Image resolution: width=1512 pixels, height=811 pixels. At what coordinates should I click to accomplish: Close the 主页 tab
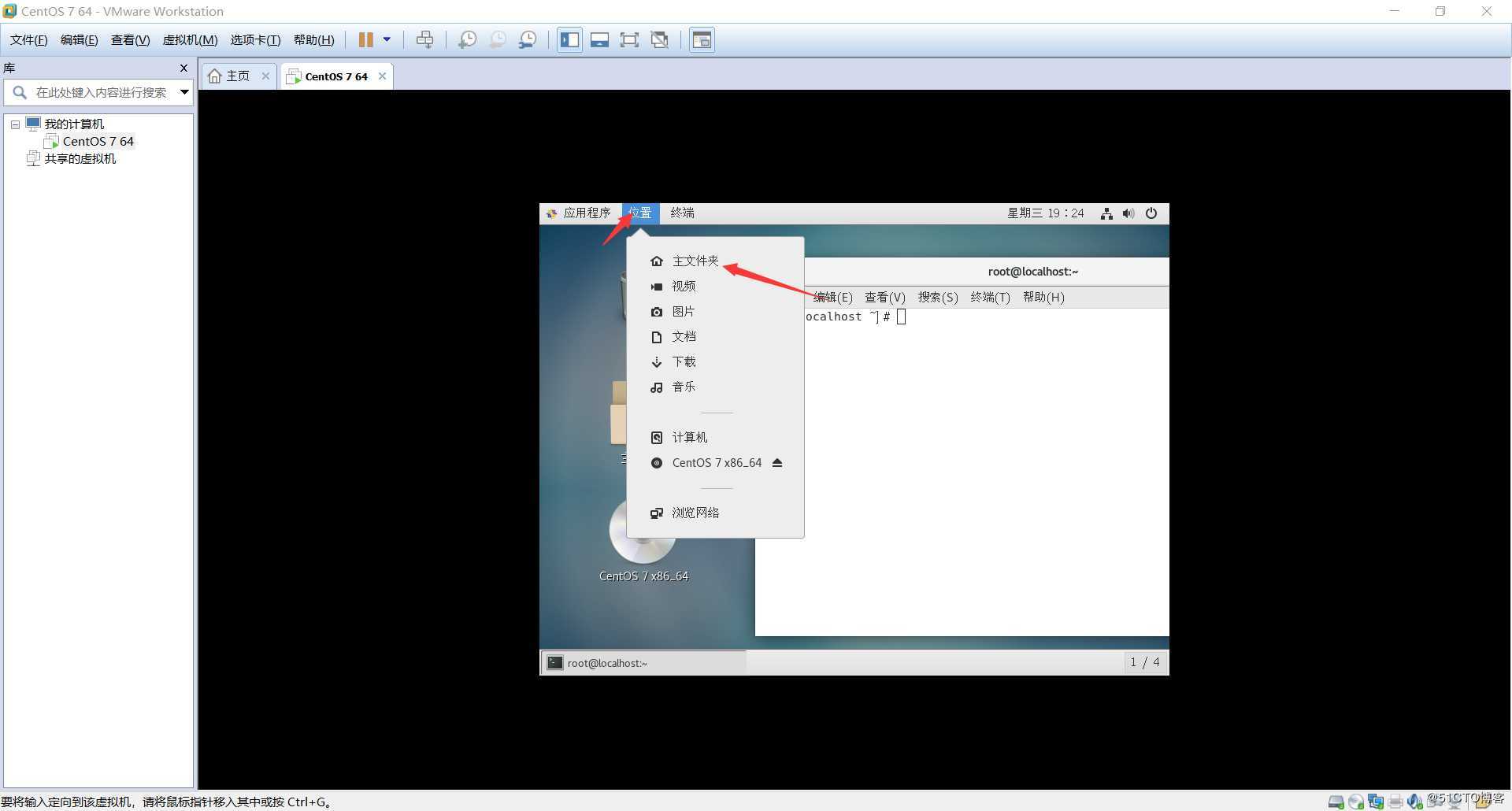pyautogui.click(x=265, y=76)
